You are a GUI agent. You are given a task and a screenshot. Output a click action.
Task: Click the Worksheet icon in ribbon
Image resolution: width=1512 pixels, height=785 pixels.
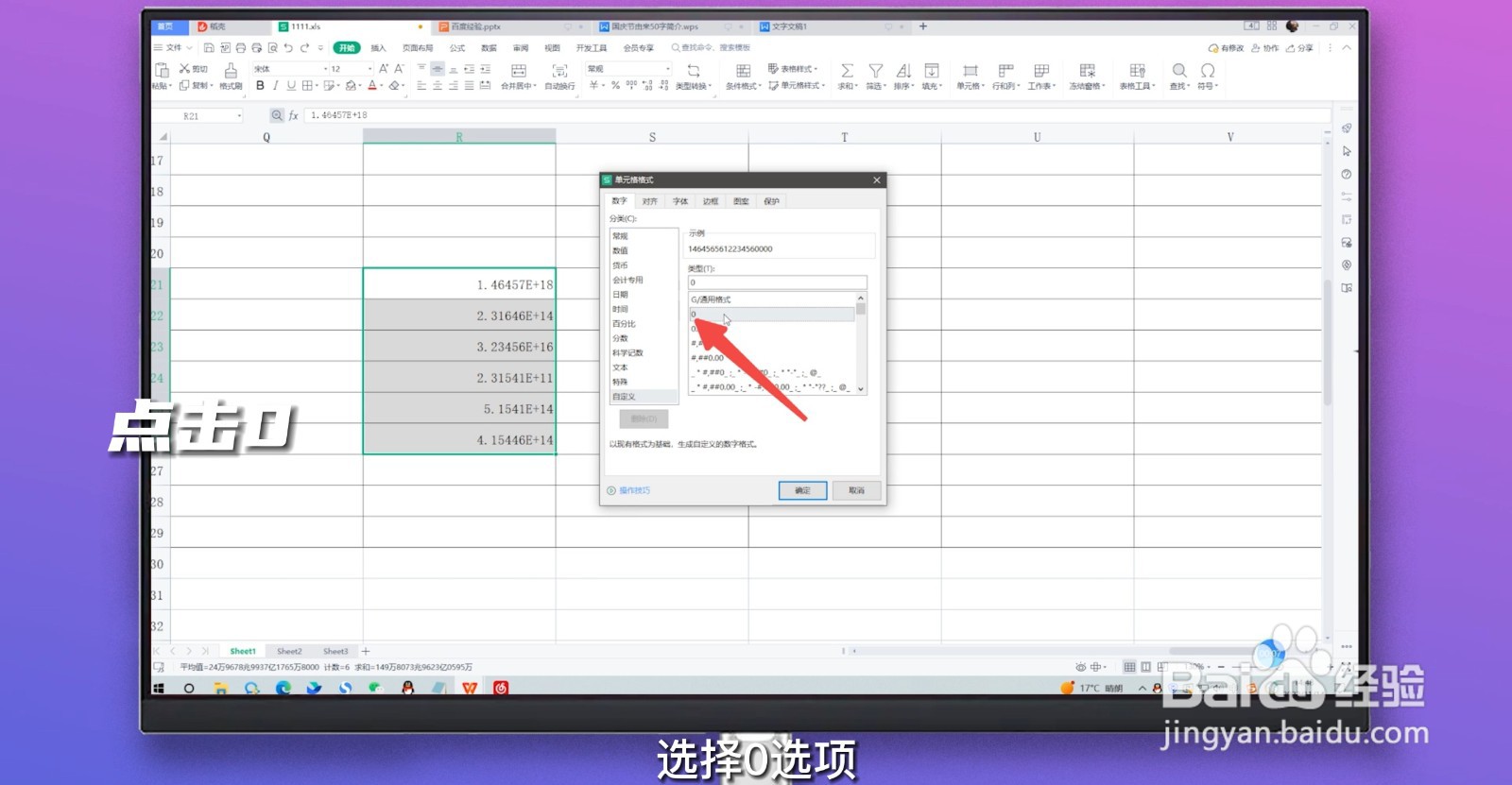click(x=1041, y=71)
